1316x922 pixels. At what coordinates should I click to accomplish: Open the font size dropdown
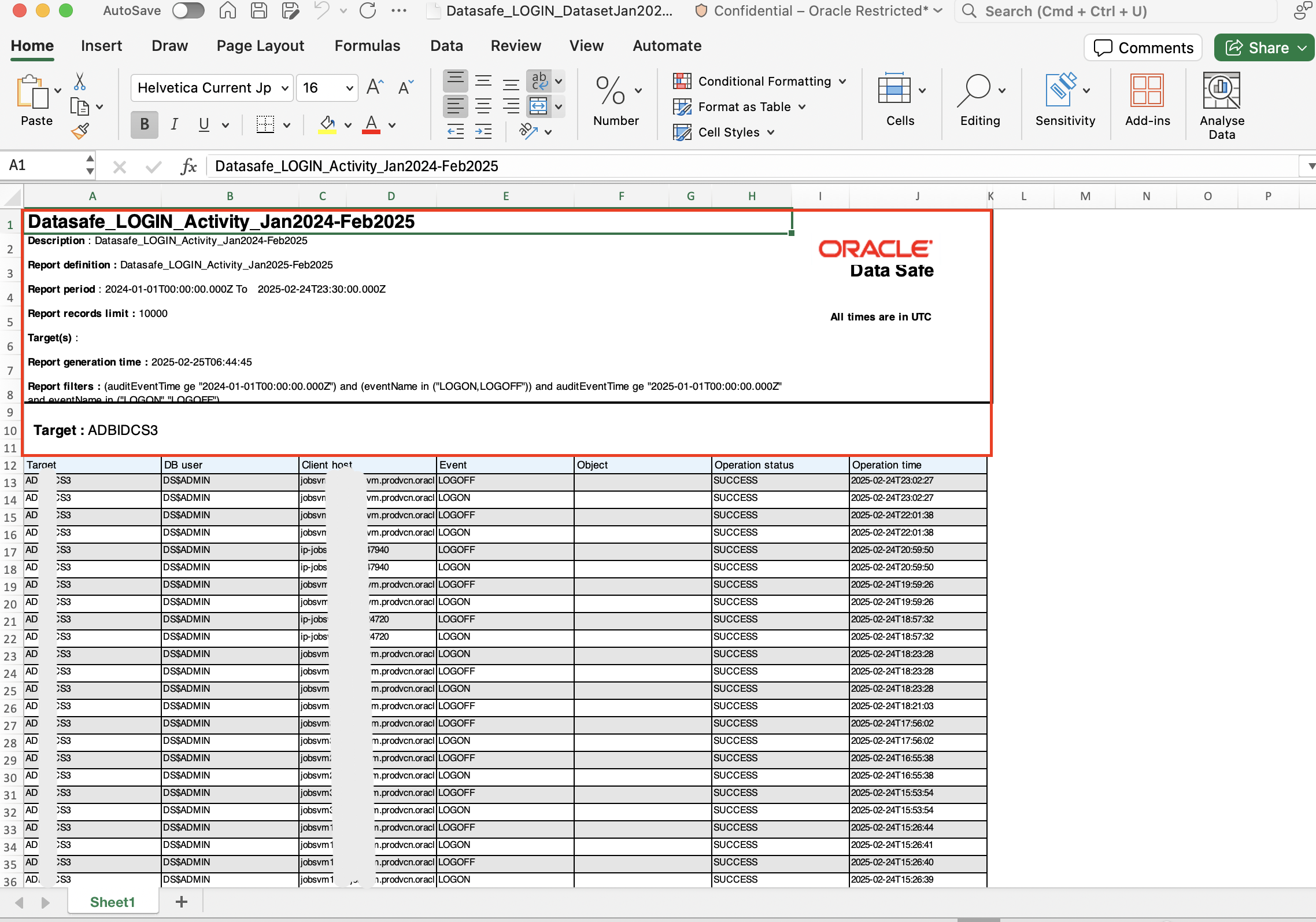(x=349, y=88)
